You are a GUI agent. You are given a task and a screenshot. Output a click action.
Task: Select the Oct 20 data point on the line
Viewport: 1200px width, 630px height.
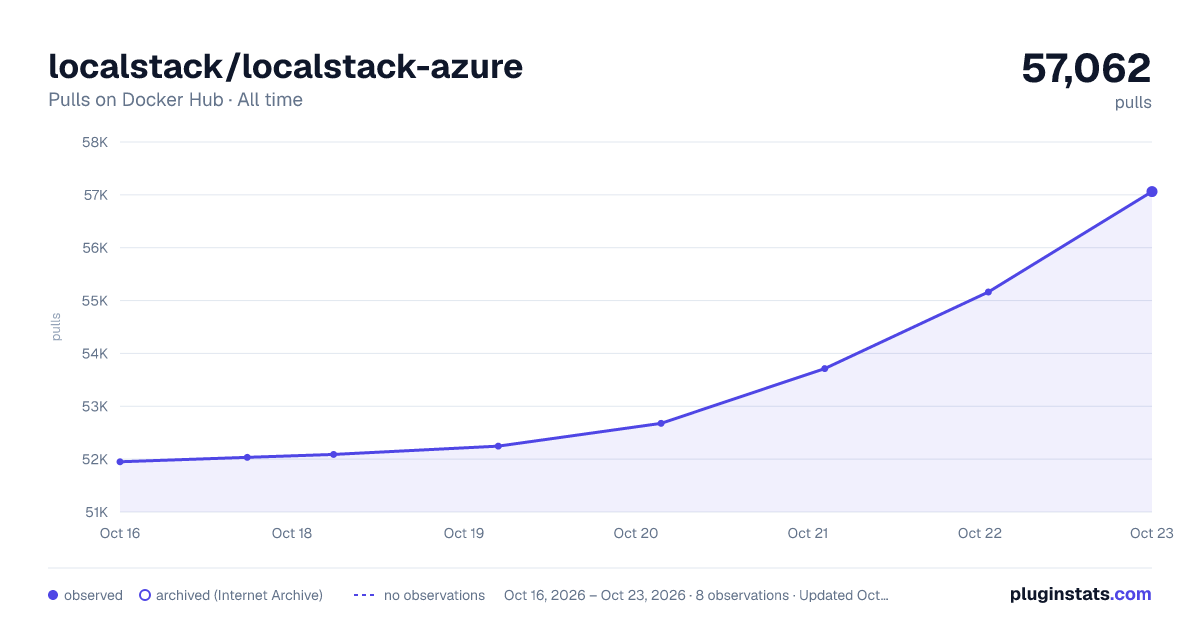point(661,423)
